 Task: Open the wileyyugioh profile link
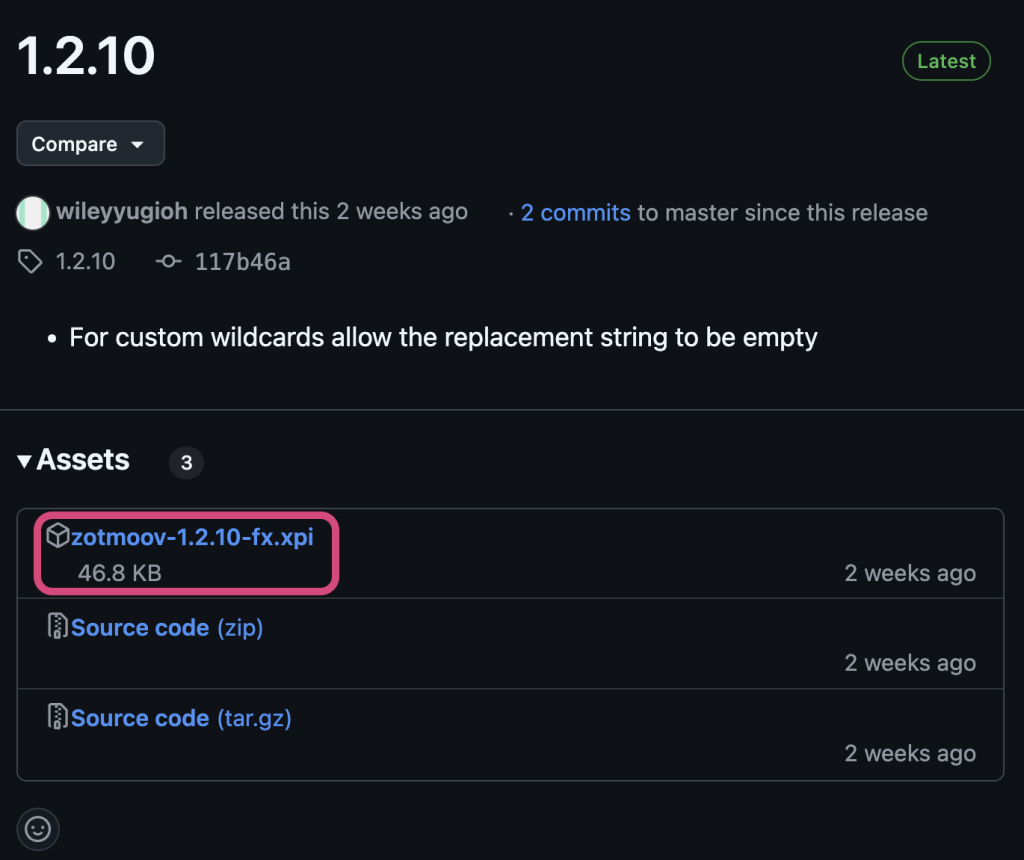click(122, 212)
